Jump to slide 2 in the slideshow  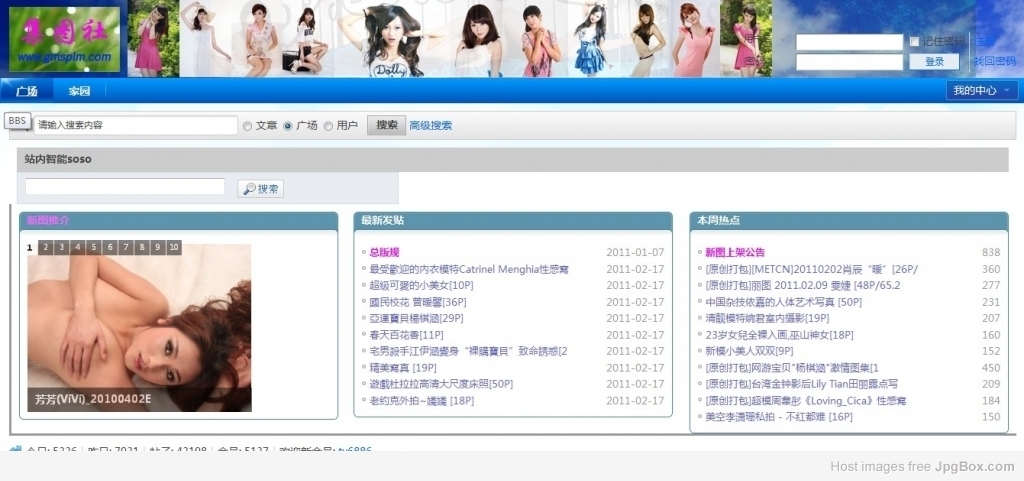click(46, 247)
